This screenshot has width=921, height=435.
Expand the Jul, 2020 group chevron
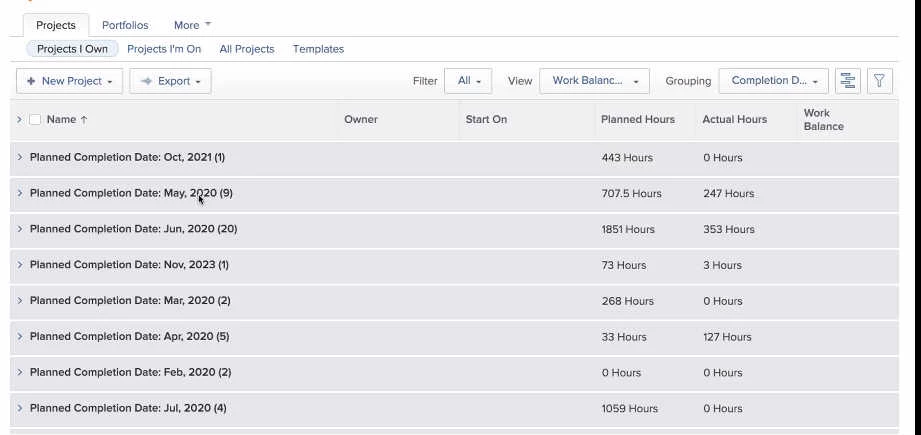(x=20, y=408)
